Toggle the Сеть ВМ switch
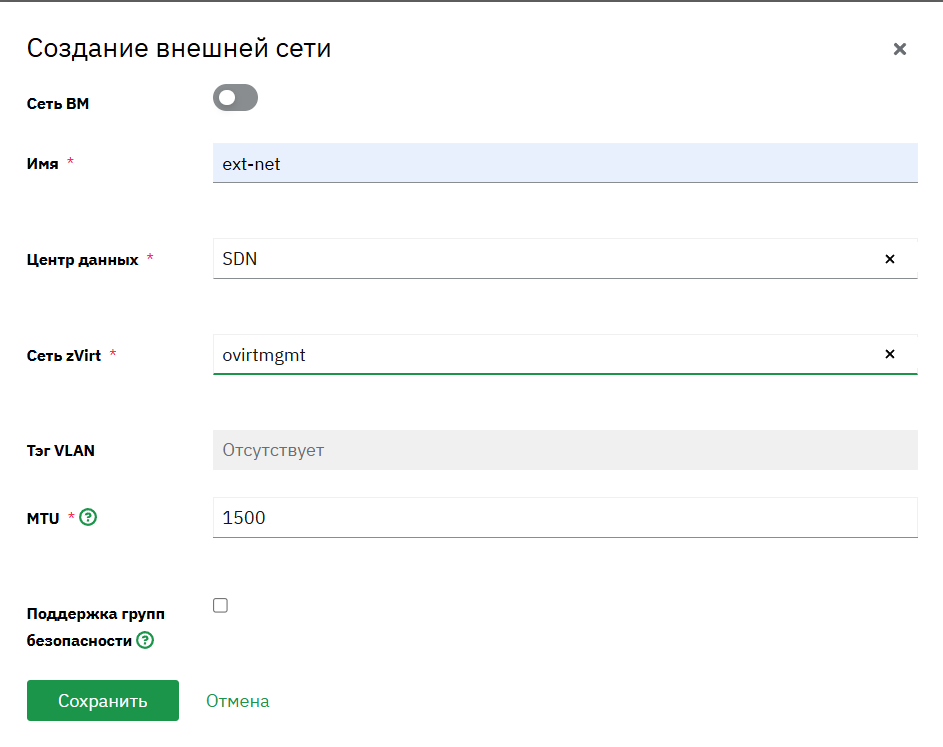 tap(235, 97)
